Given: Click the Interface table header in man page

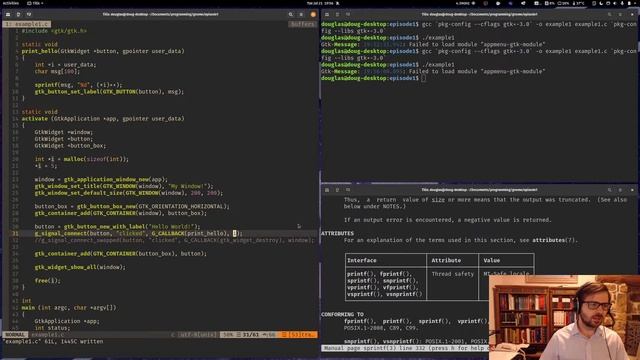Looking at the screenshot, I should coord(362,260).
